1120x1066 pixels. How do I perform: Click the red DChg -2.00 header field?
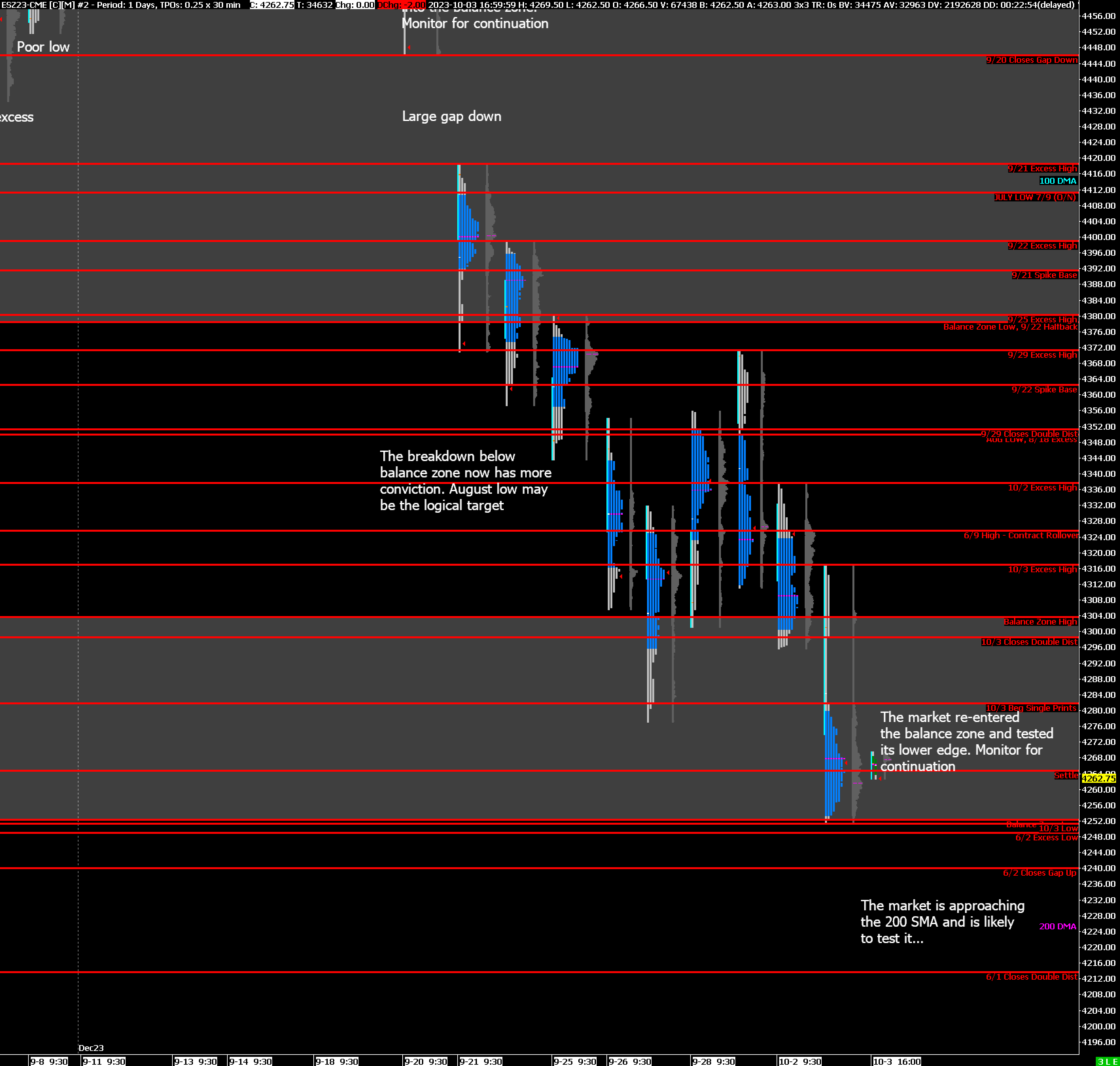(x=401, y=5)
